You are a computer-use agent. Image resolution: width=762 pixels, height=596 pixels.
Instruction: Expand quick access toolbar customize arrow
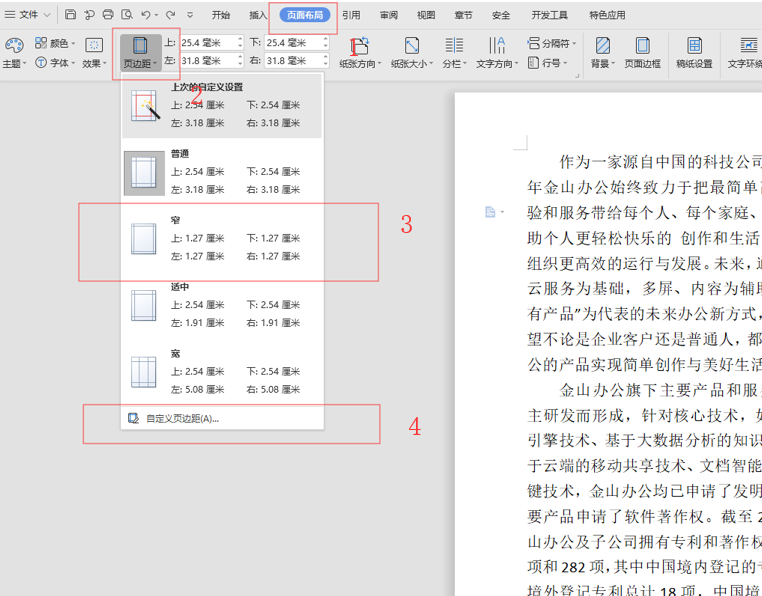point(190,15)
